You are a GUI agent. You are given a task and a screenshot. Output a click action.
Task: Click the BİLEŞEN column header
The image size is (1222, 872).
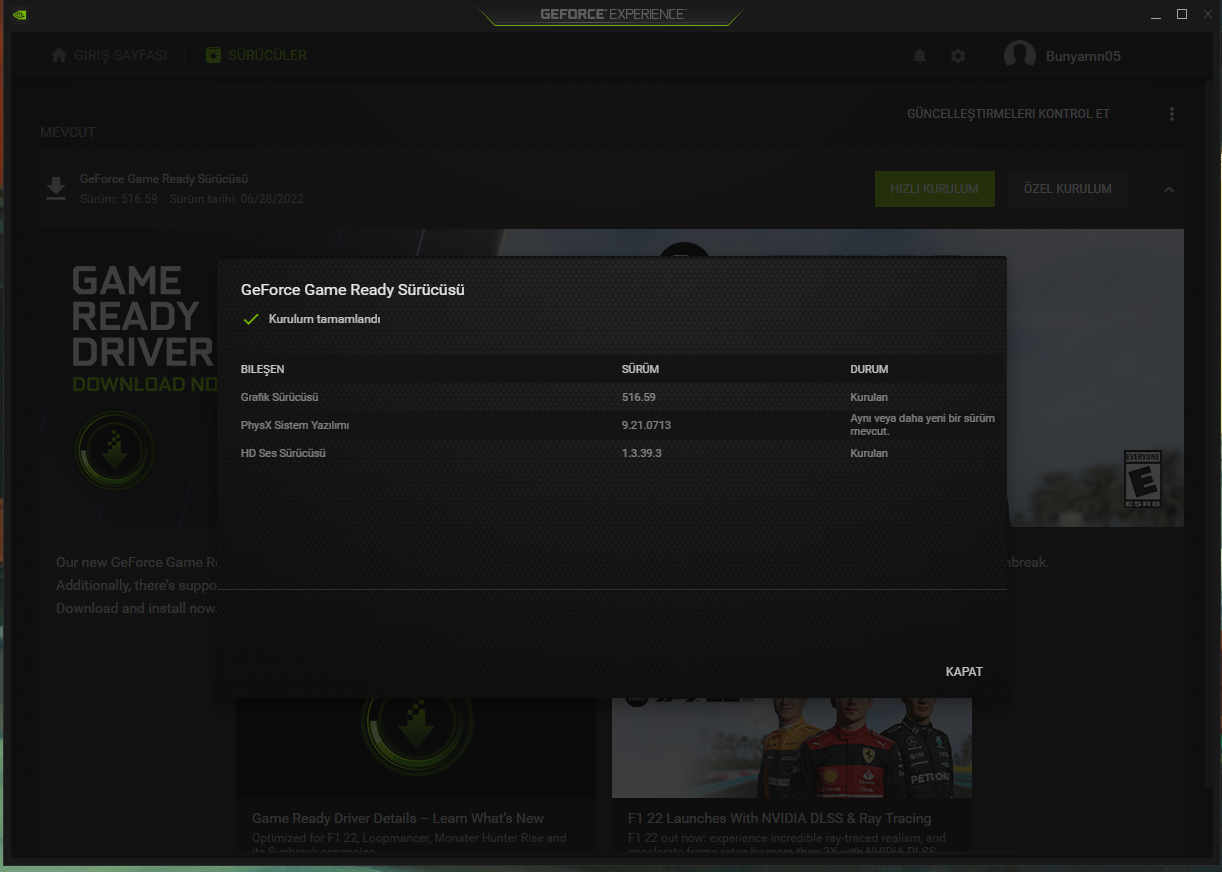[x=263, y=369]
